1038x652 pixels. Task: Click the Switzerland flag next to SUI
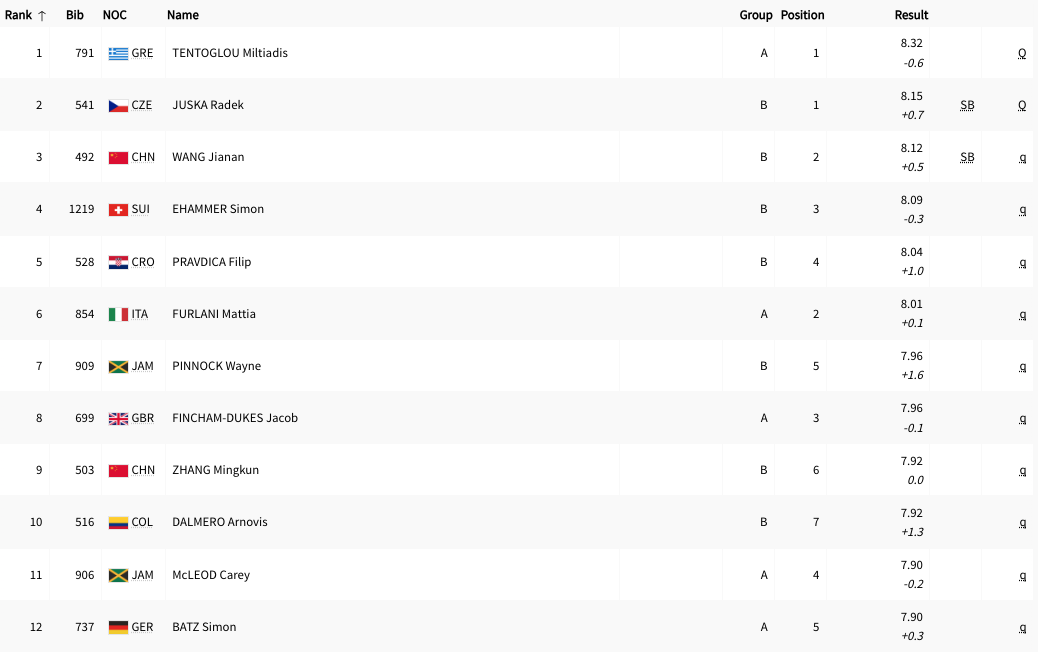pos(118,210)
